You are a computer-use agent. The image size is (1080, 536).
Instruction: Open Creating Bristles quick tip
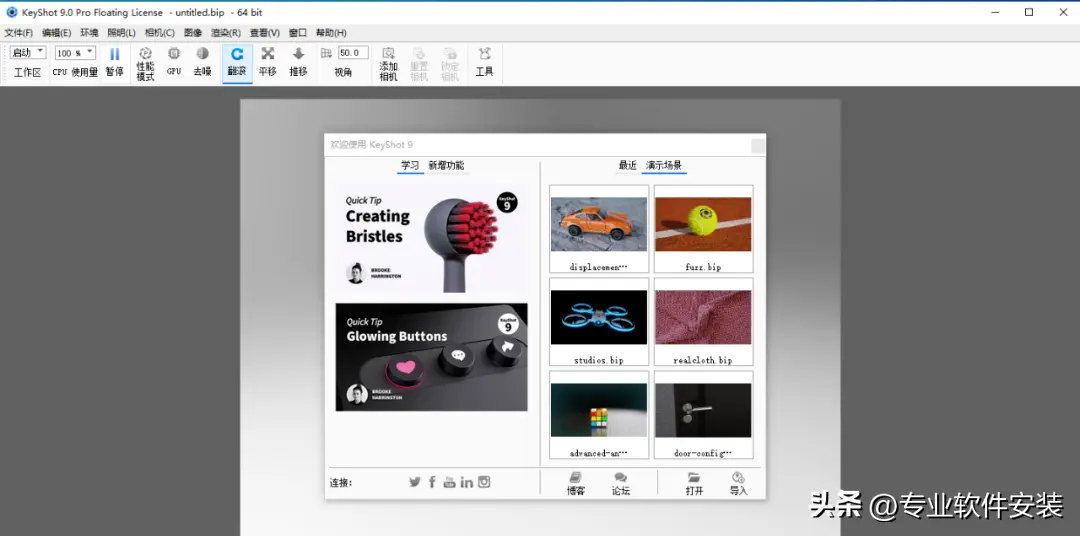click(x=431, y=239)
